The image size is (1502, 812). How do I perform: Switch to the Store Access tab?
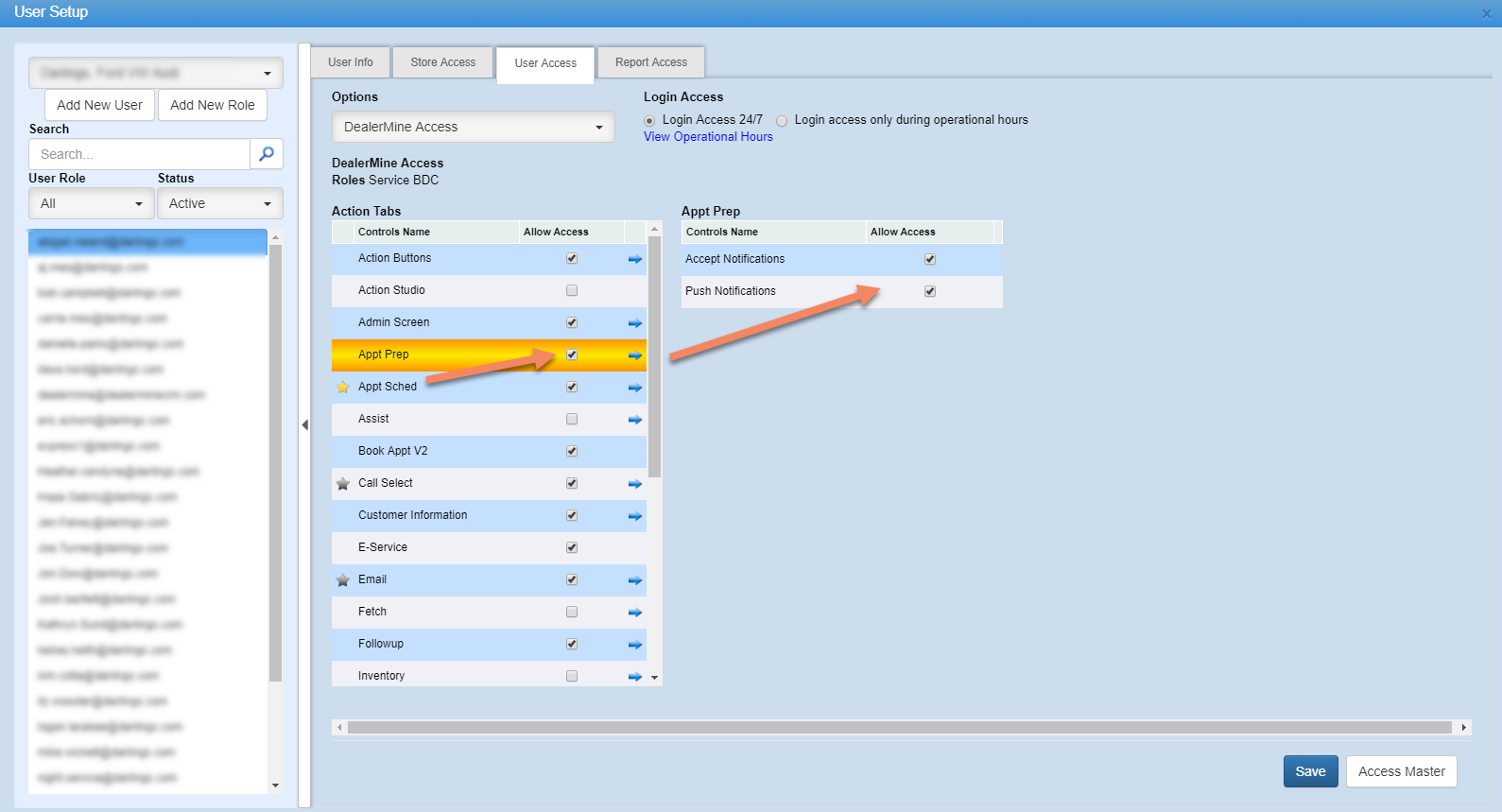pyautogui.click(x=443, y=62)
